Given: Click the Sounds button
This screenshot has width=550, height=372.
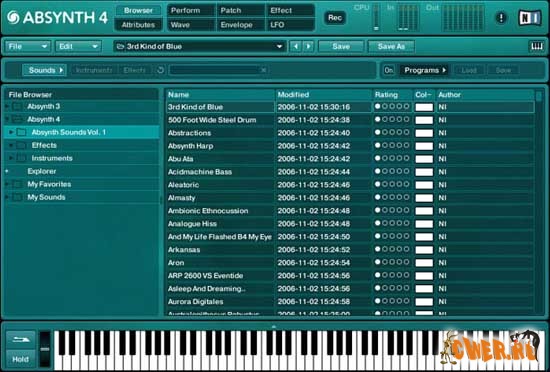Looking at the screenshot, I should coord(44,70).
